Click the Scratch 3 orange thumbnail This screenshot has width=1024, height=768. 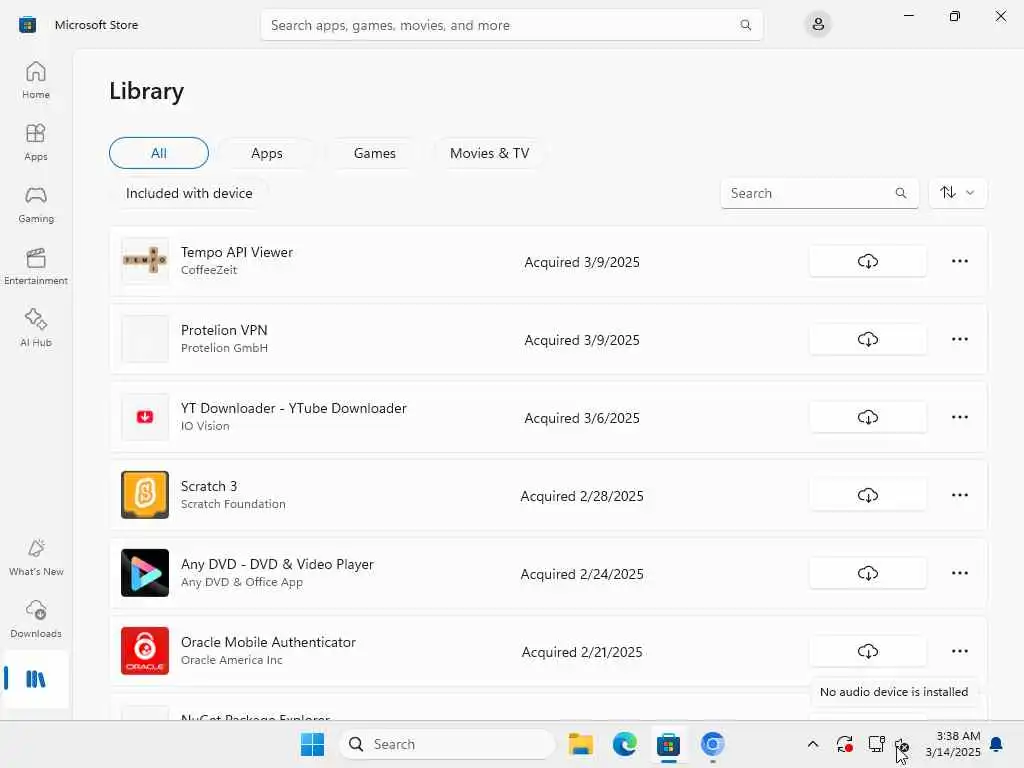pyautogui.click(x=145, y=494)
